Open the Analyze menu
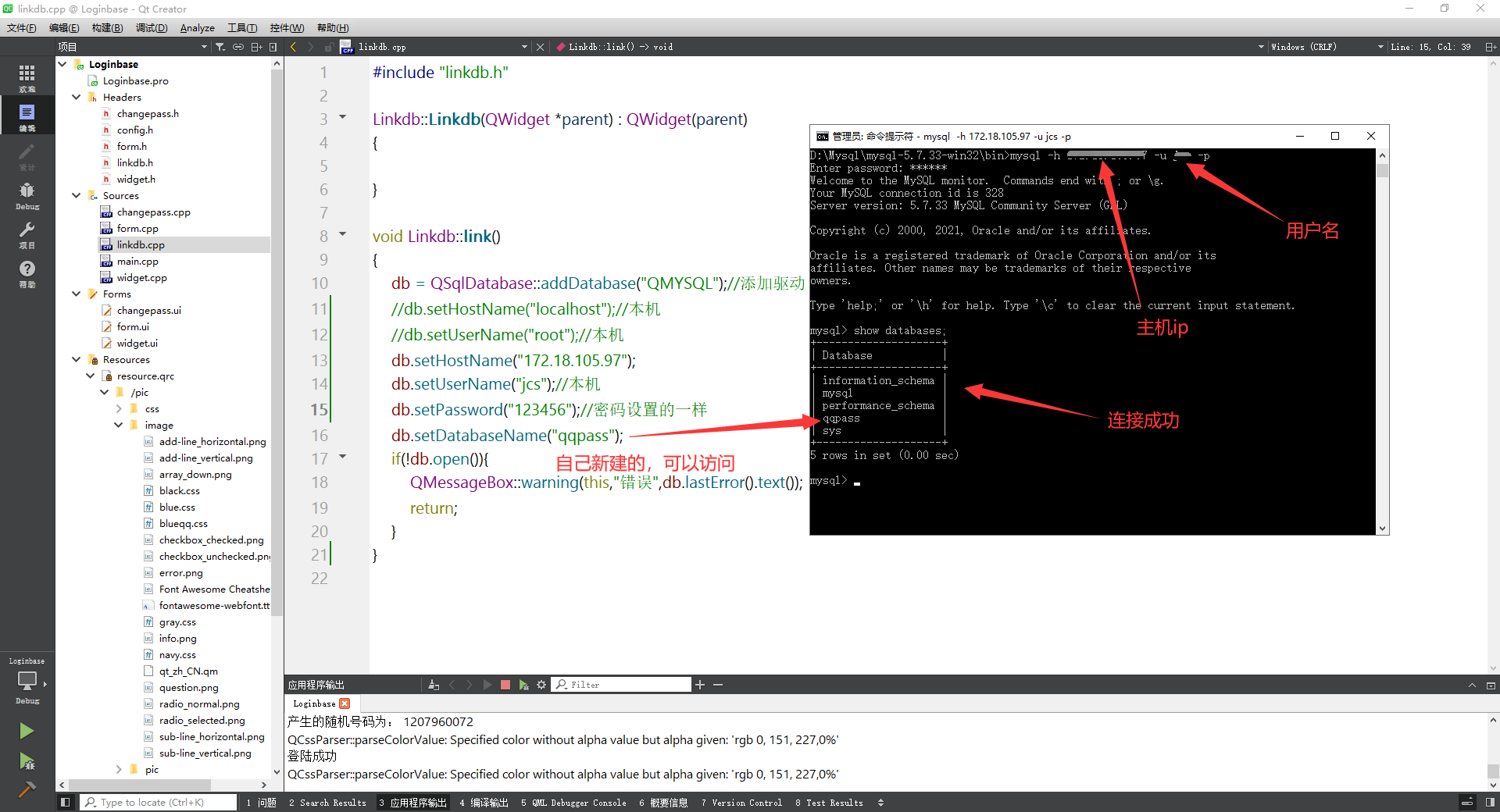 click(197, 27)
